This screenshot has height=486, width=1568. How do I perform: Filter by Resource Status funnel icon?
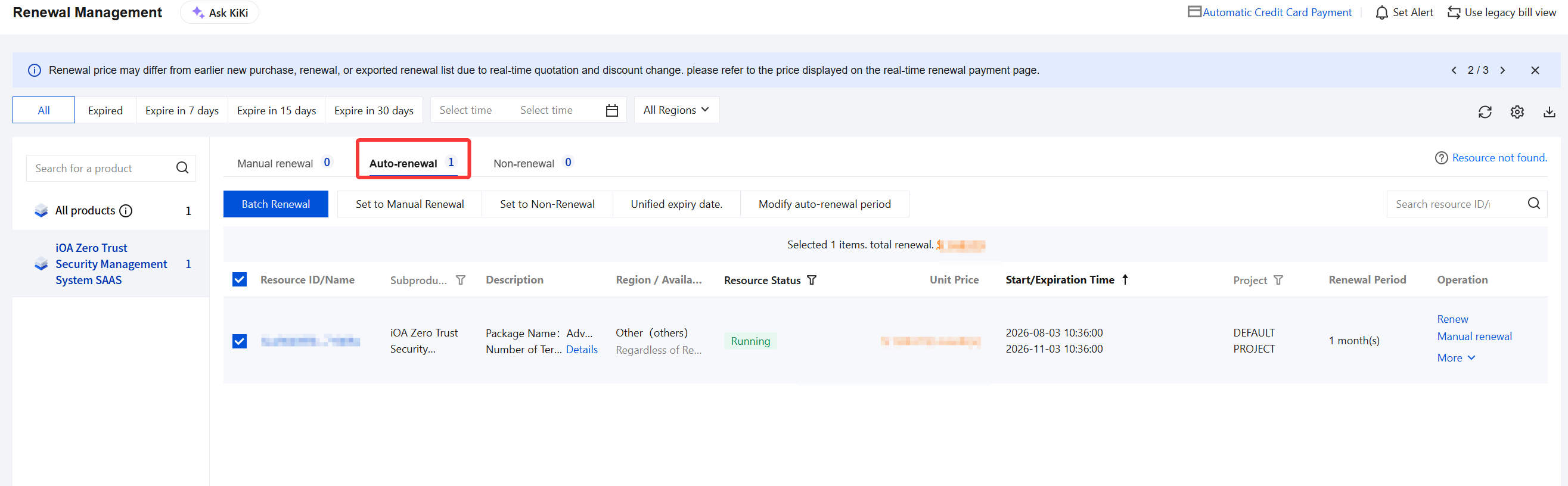(x=811, y=280)
